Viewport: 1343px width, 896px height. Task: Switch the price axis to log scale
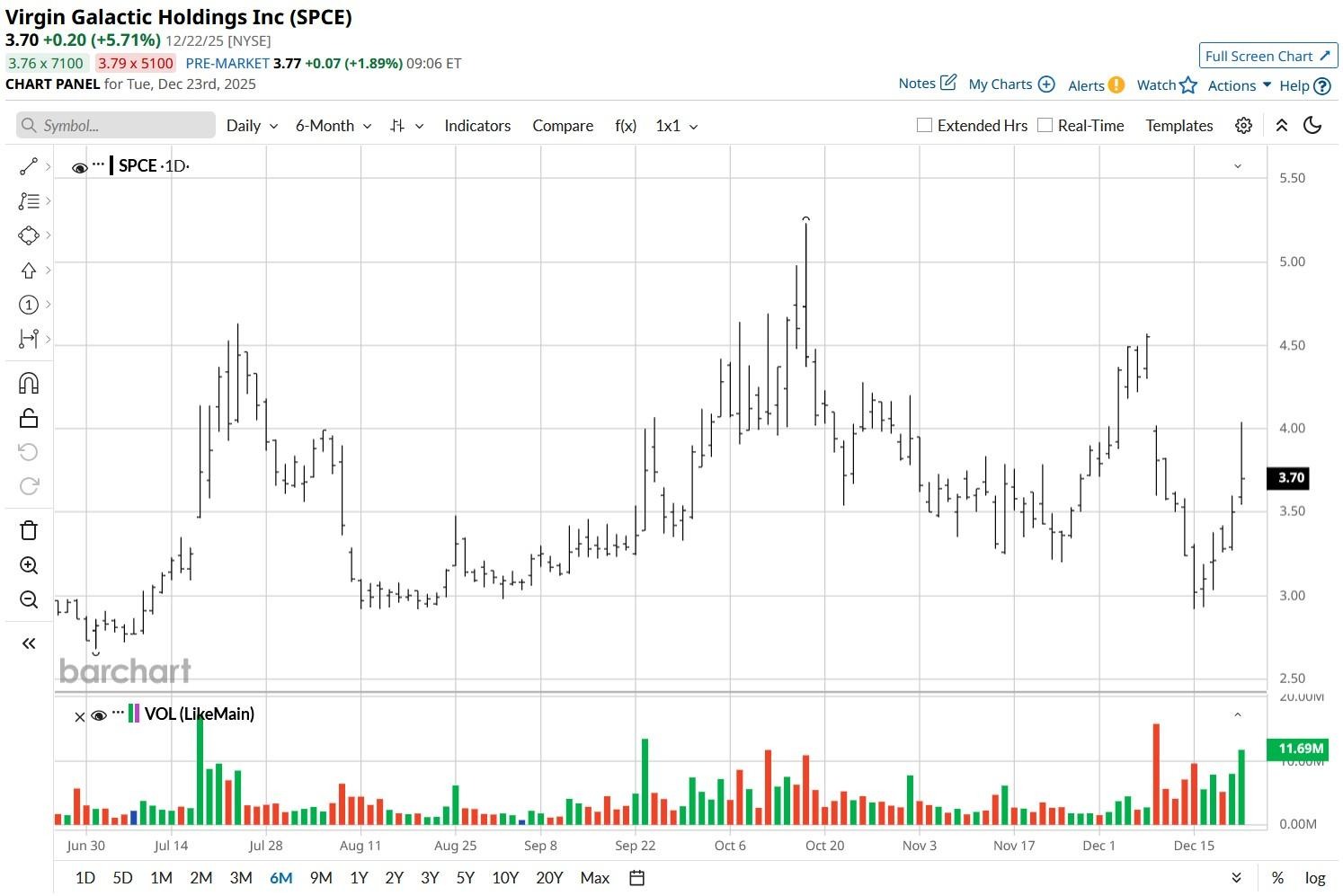[1315, 878]
